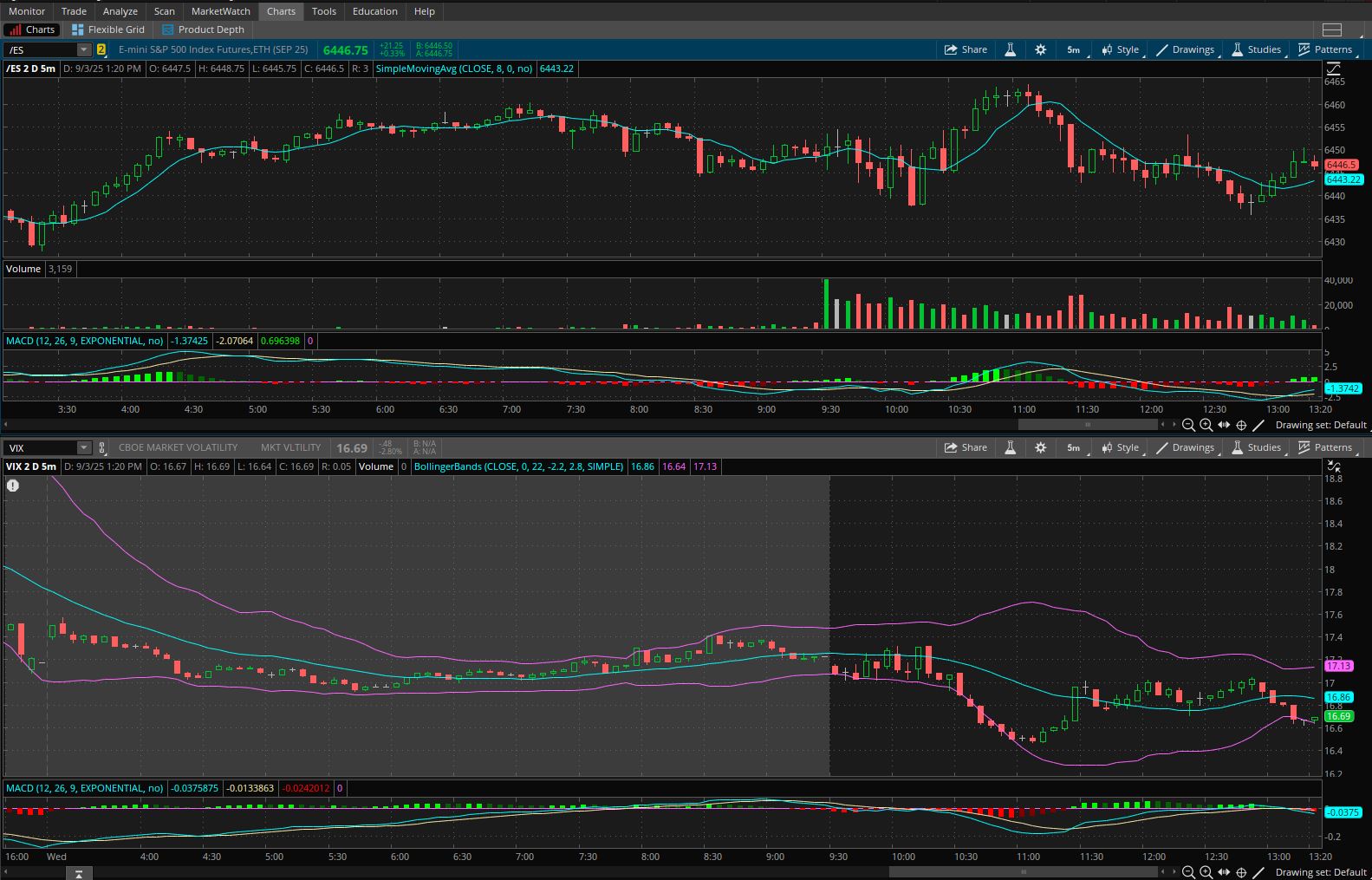Open the Style menu for VIX chart

[x=1121, y=447]
